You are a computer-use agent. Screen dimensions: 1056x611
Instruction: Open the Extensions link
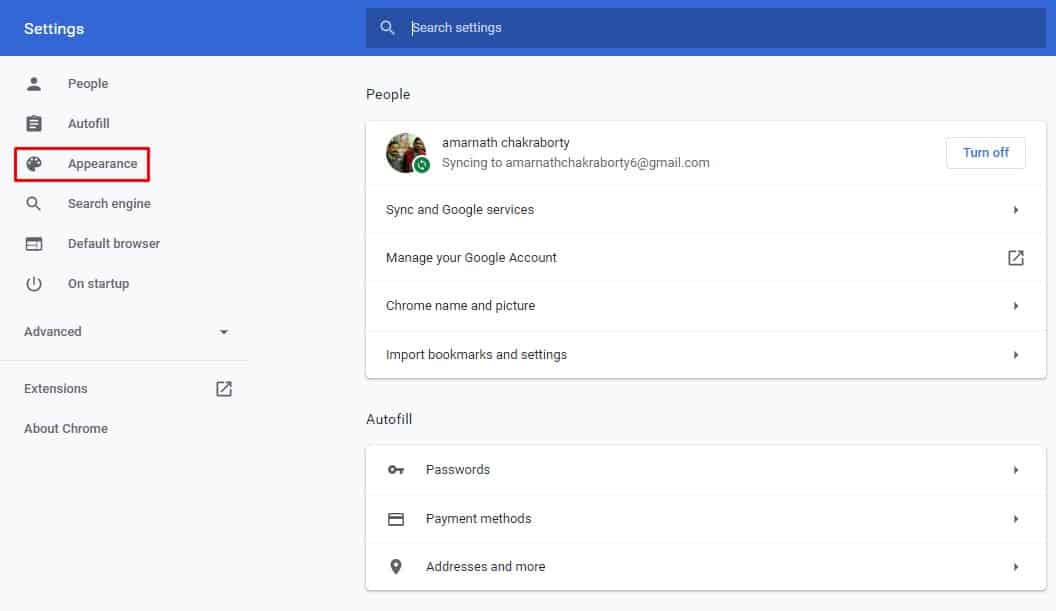pyautogui.click(x=56, y=389)
